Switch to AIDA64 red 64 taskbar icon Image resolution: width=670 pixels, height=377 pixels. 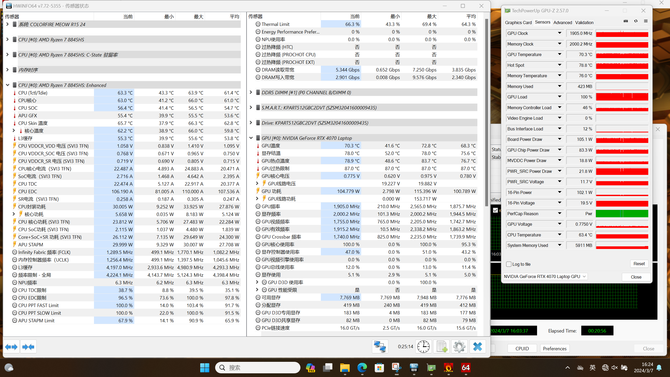tap(466, 368)
